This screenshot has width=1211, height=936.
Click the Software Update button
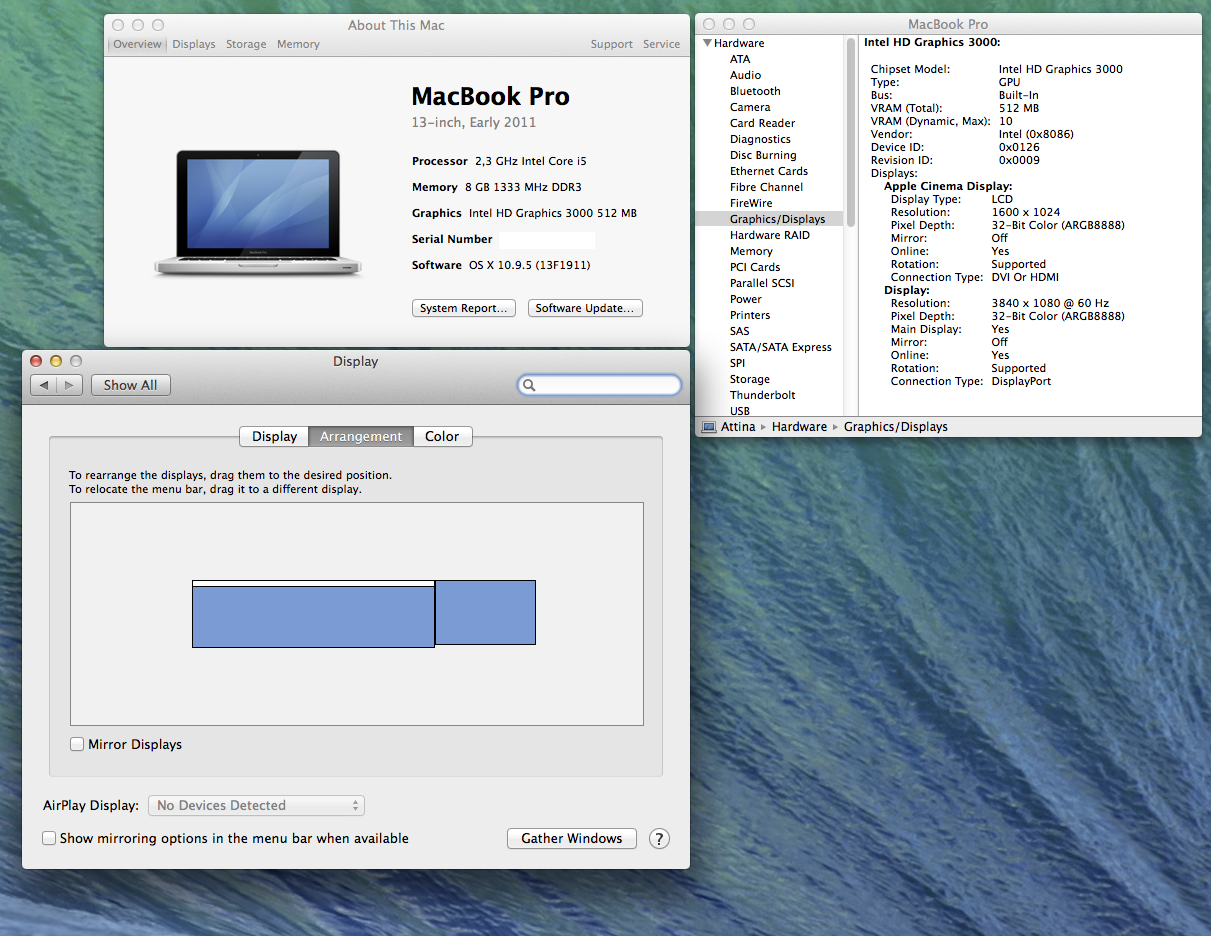[585, 308]
